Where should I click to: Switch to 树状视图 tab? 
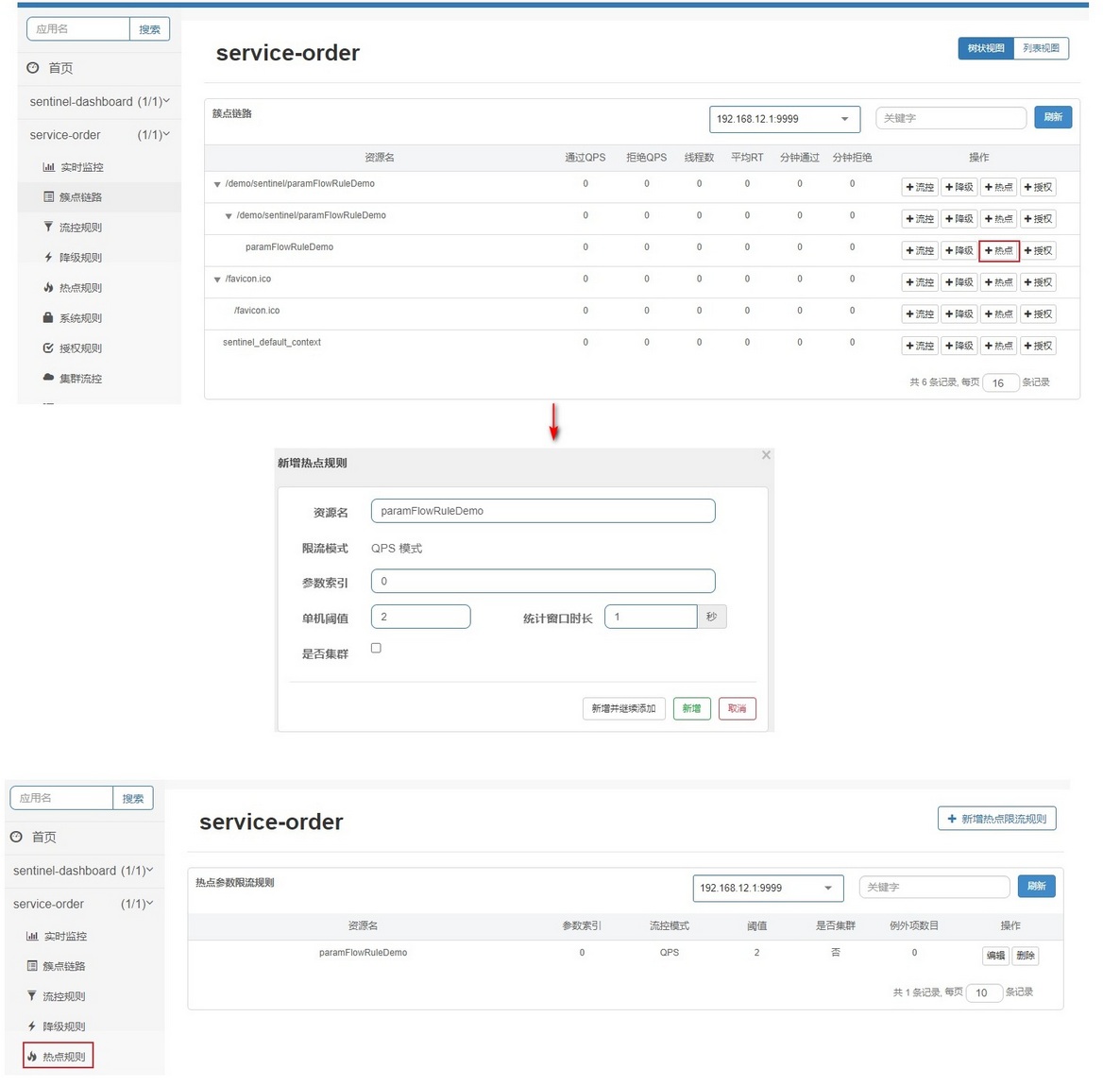986,48
